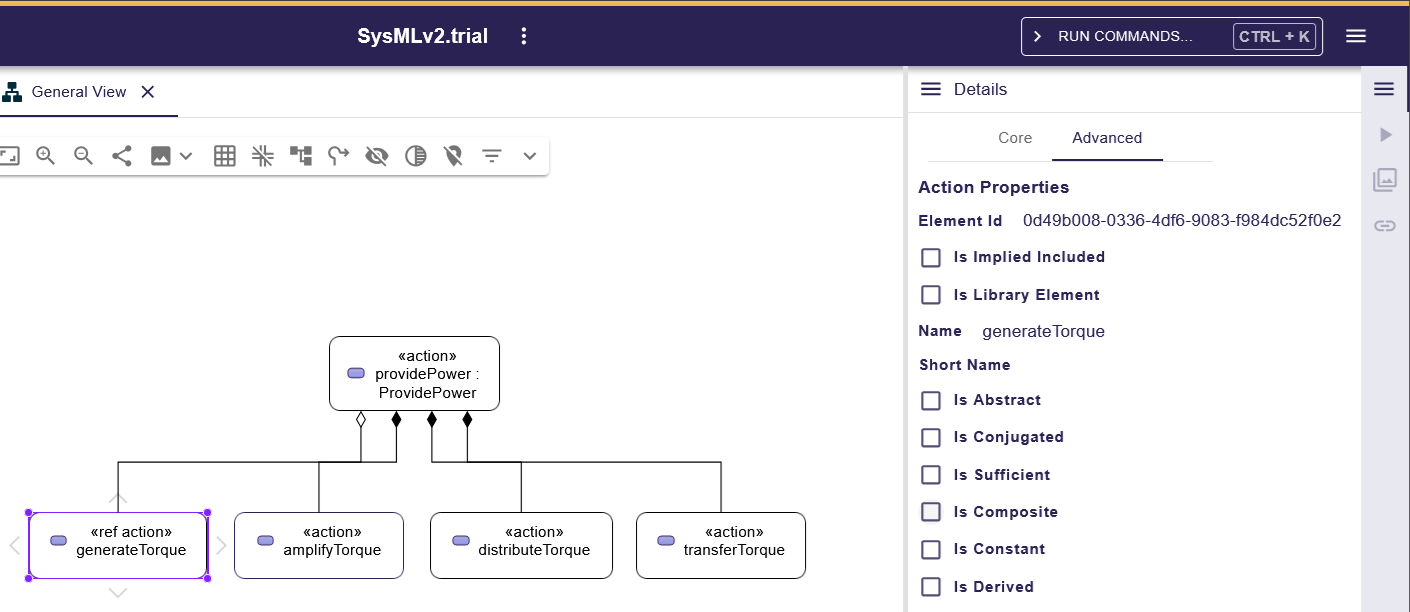The image size is (1410, 612).
Task: Open the SysMLv2.trial three-dot menu
Action: point(524,36)
